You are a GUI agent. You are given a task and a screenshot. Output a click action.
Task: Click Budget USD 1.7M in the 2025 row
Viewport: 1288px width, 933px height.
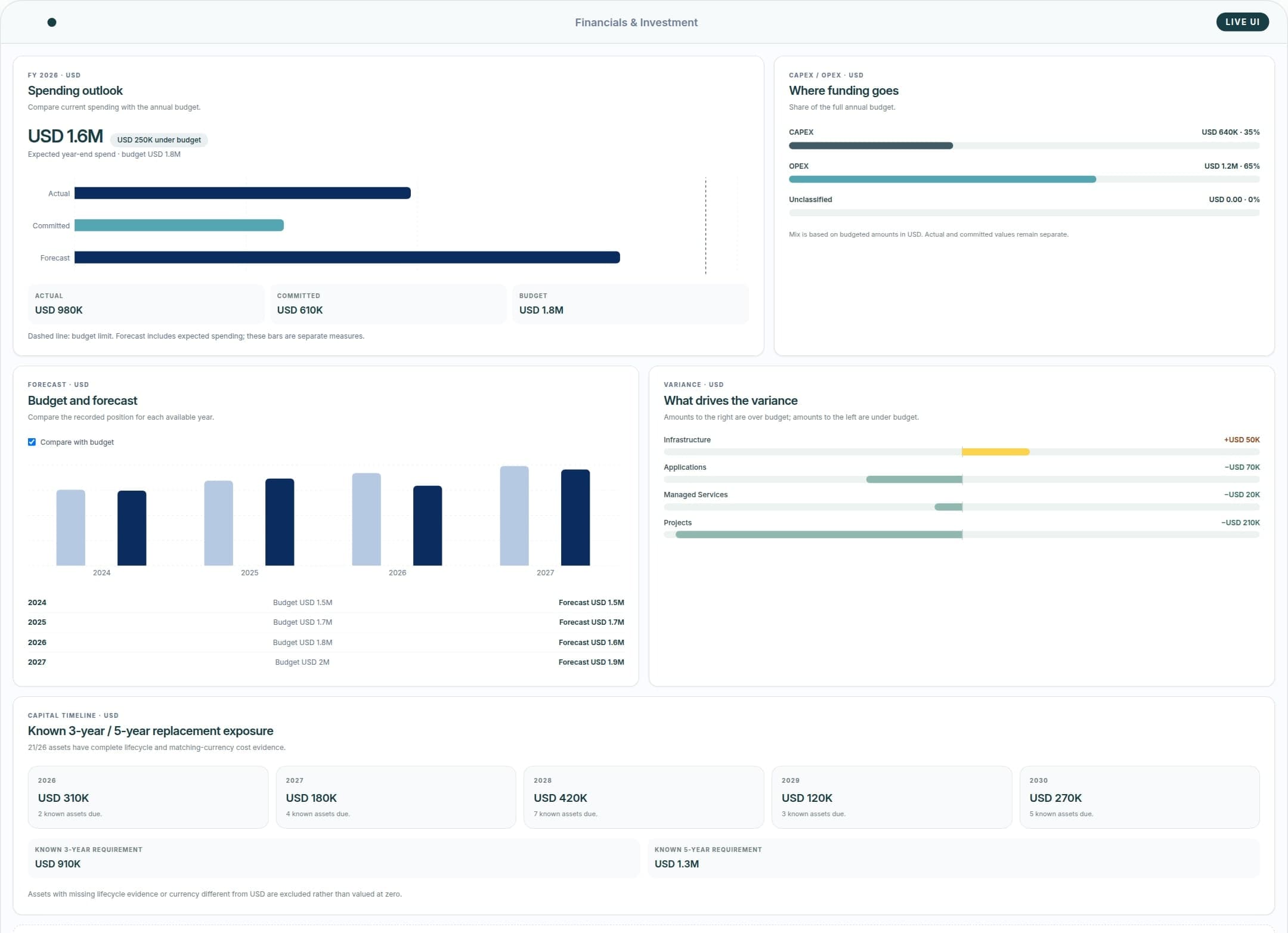click(x=302, y=622)
